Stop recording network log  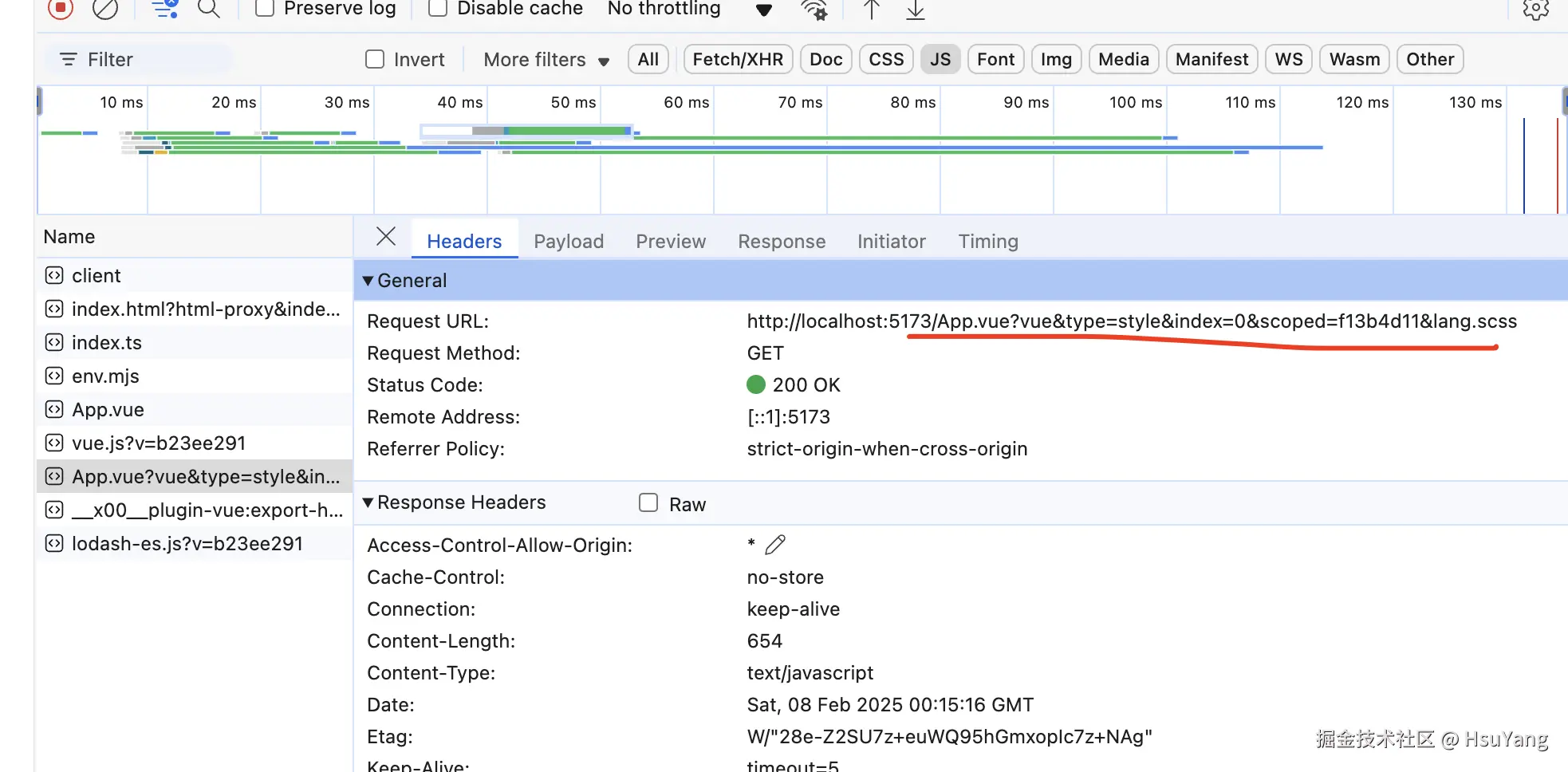click(61, 8)
